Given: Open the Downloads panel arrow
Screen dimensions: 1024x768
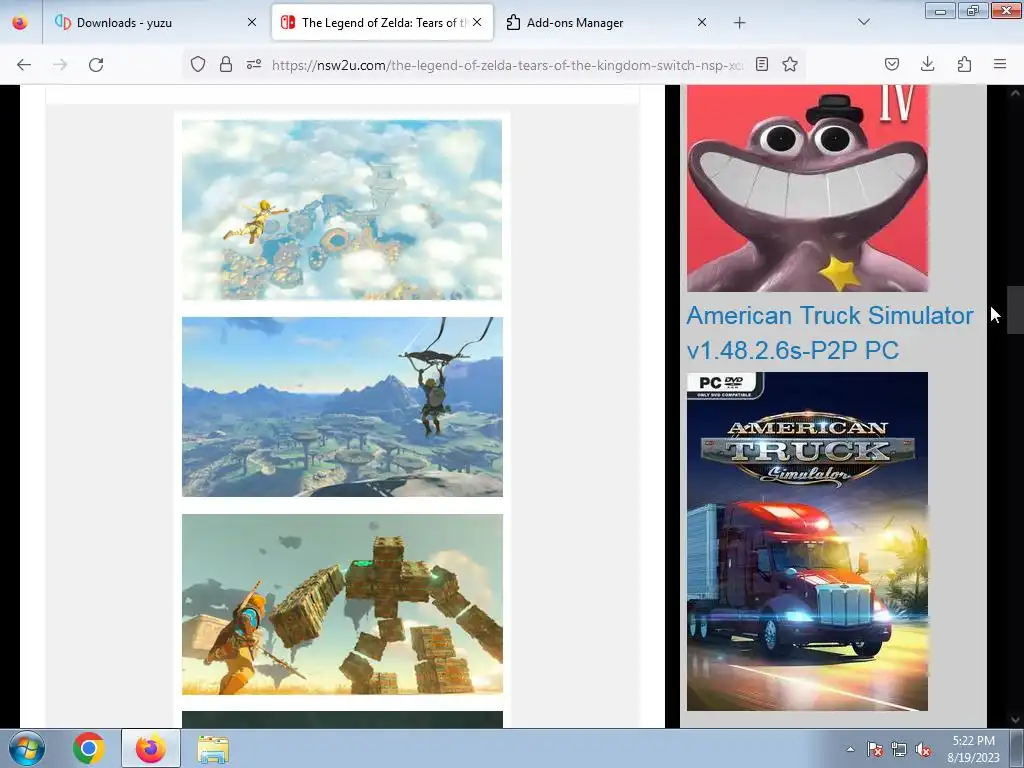Looking at the screenshot, I should tap(927, 64).
